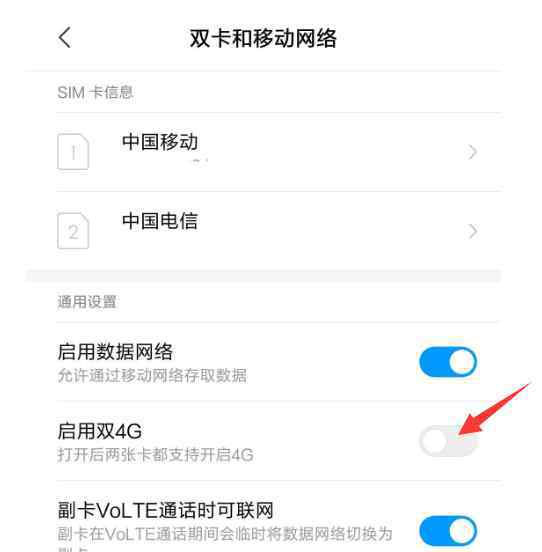Screen dimensions: 542x552
Task: Open the 中国电信 chevron arrow
Action: pos(473,231)
